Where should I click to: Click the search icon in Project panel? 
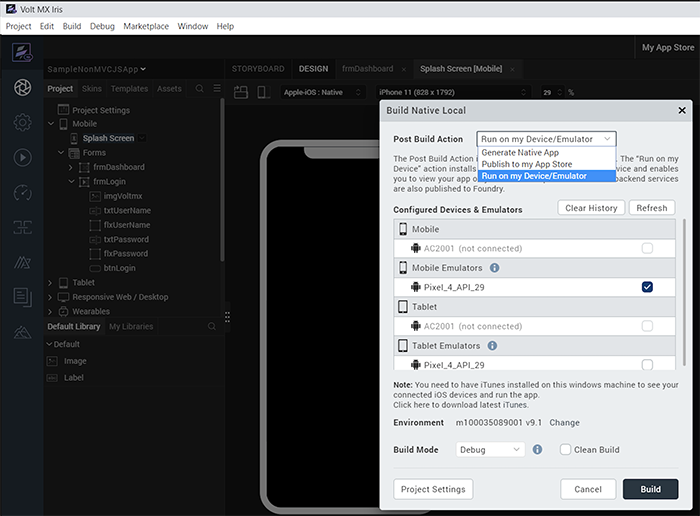[x=200, y=89]
